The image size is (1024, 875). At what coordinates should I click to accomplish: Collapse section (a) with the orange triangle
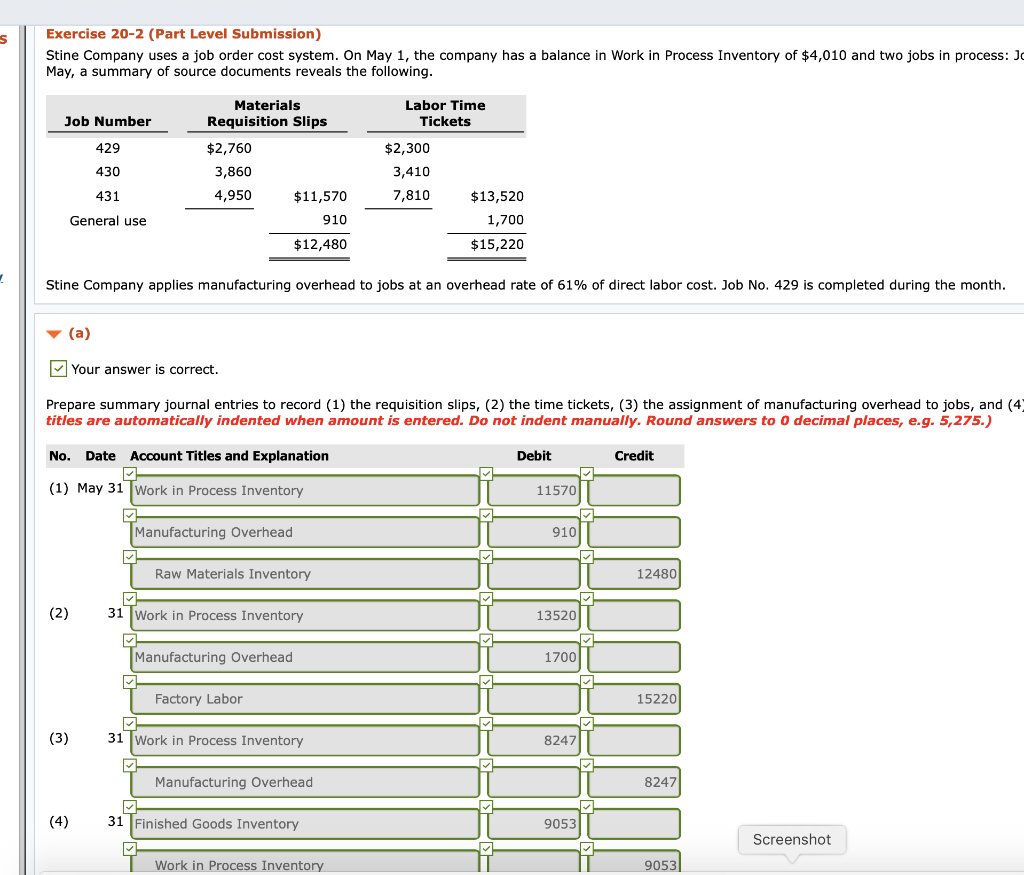(x=54, y=335)
